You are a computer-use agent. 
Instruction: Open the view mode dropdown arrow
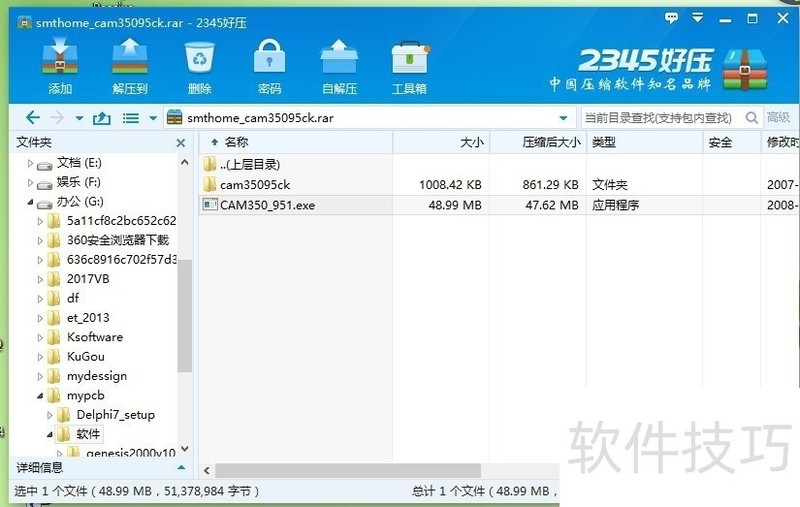(153, 118)
